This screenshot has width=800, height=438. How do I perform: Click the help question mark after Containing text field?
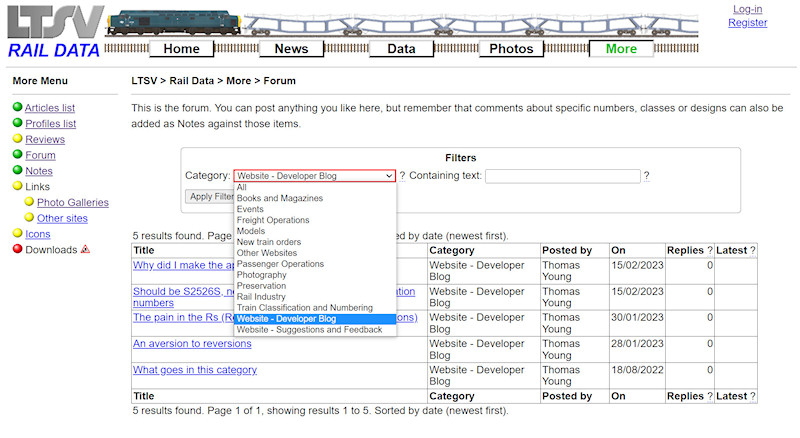(646, 176)
